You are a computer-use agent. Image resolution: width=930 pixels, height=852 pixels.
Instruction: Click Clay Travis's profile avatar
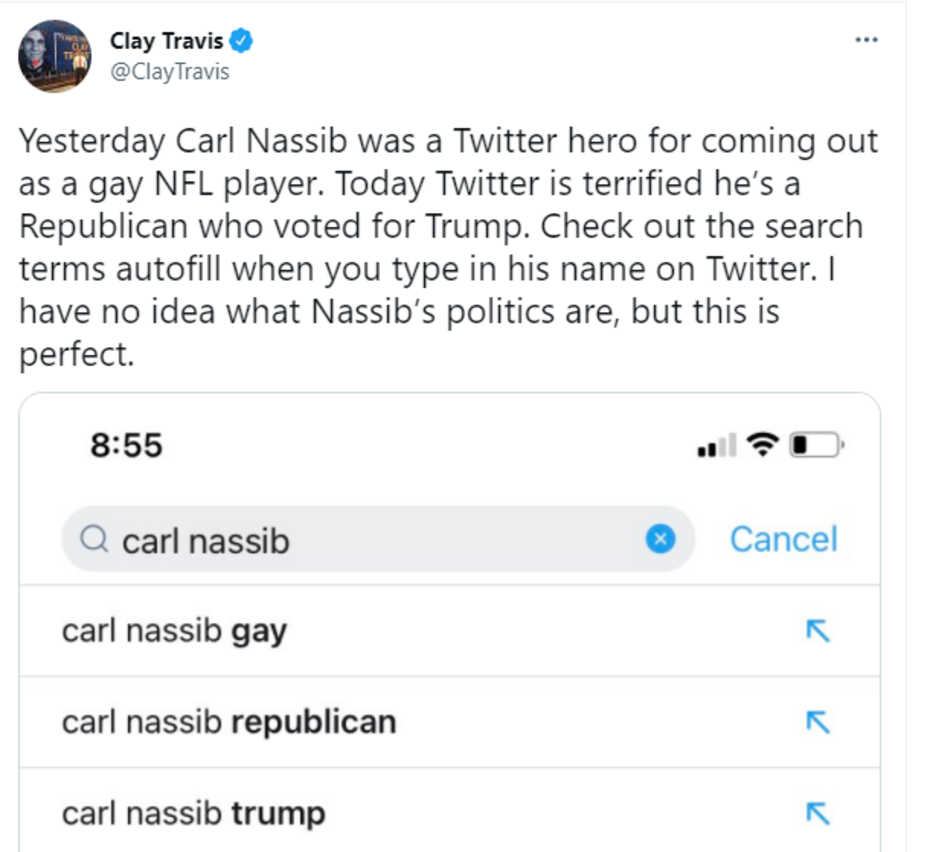tap(55, 56)
